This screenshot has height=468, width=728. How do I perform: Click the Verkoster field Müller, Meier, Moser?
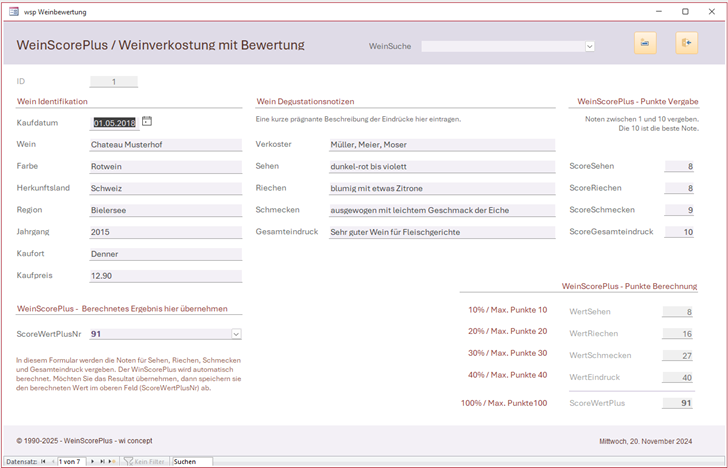[x=442, y=144]
